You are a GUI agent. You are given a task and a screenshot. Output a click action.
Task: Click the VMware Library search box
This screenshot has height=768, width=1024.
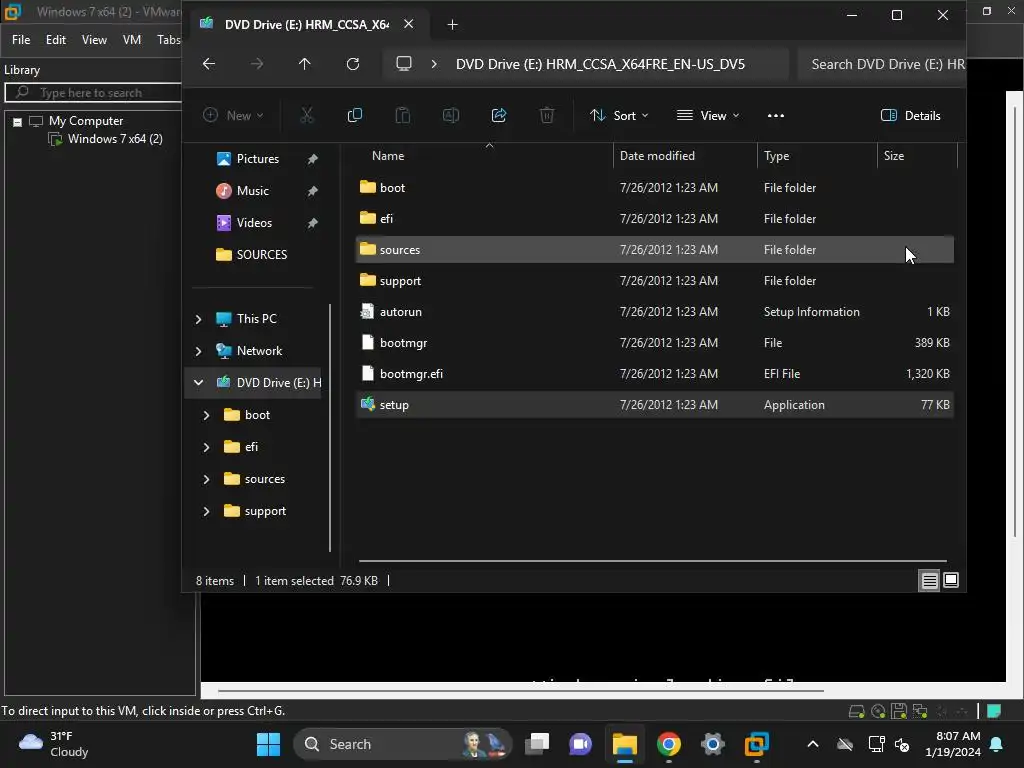click(x=93, y=93)
